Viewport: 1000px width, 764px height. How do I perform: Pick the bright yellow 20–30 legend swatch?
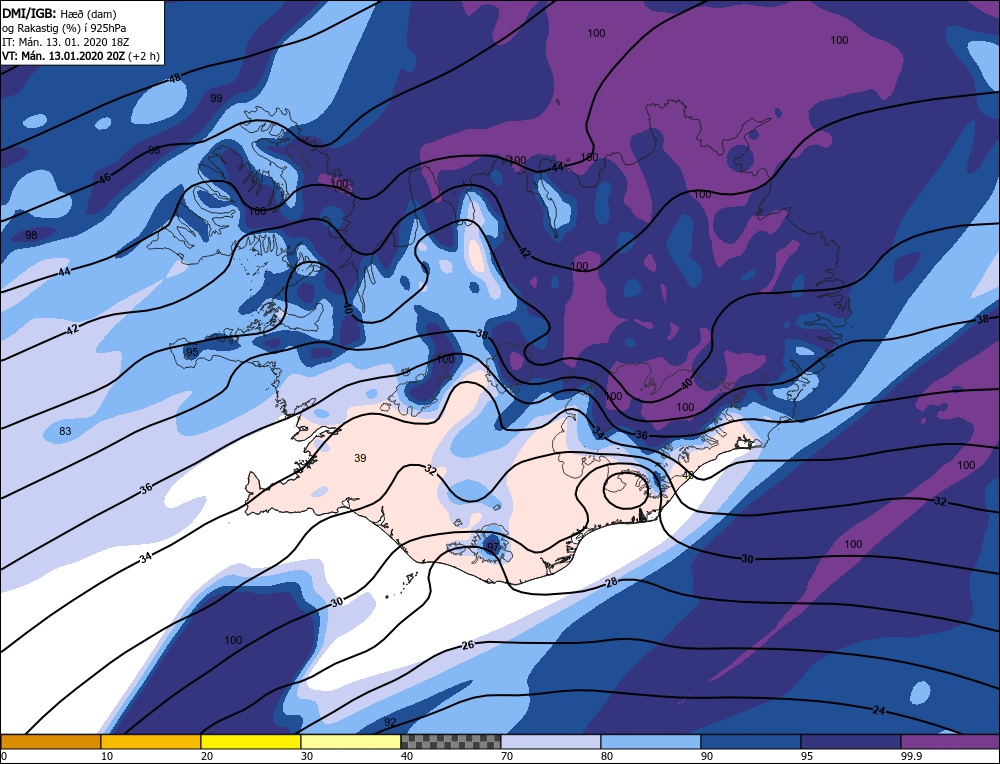[251, 741]
